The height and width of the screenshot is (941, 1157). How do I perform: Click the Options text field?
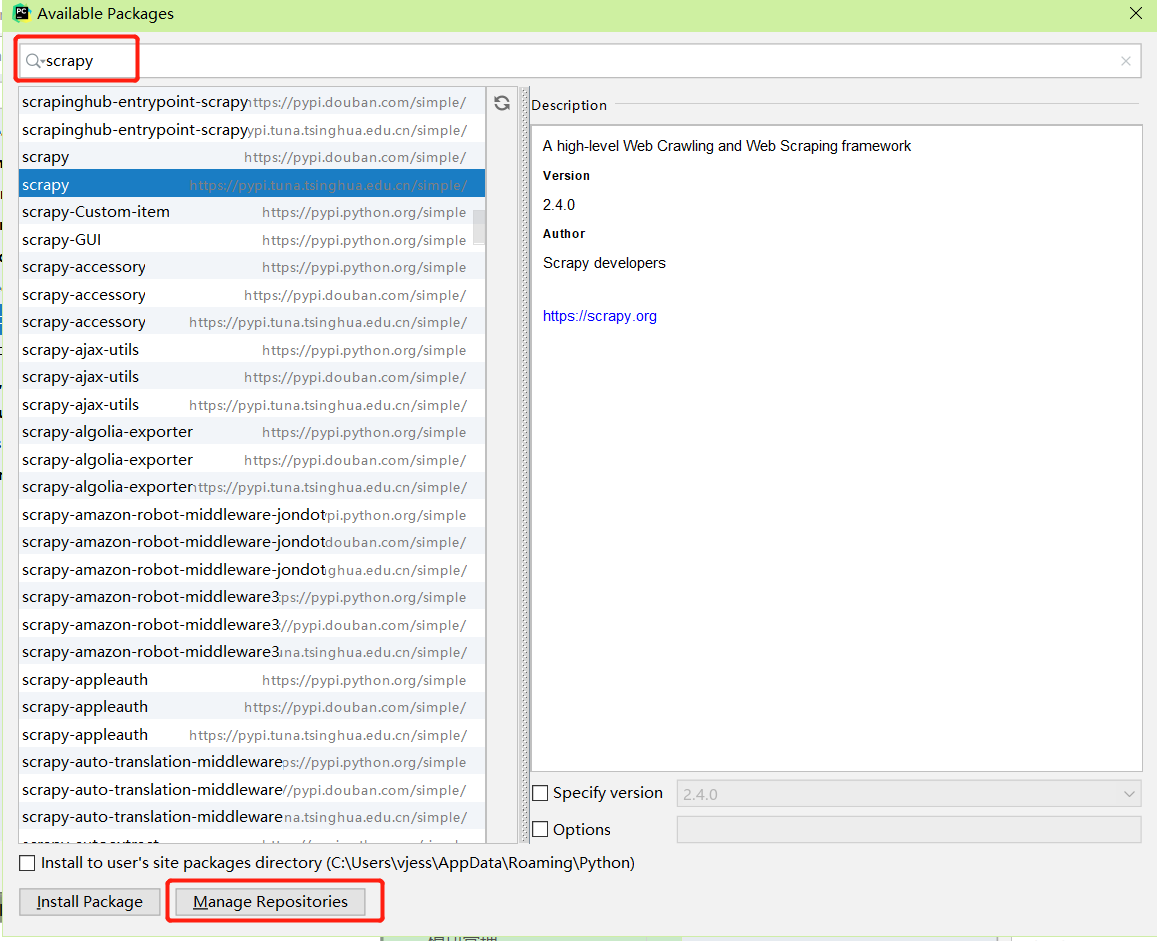(908, 830)
